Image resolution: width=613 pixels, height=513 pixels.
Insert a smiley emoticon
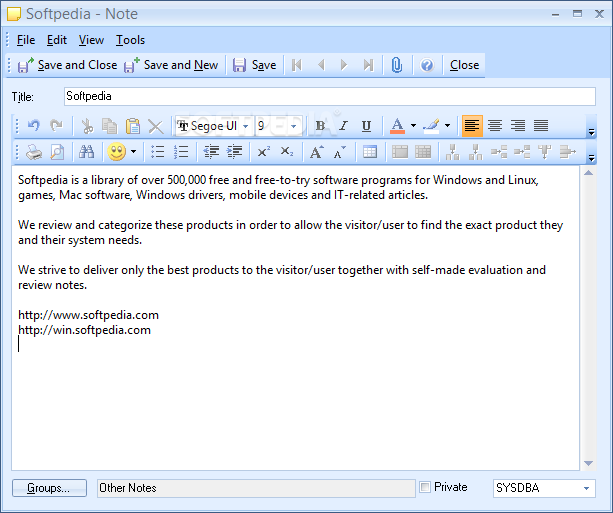pos(117,152)
